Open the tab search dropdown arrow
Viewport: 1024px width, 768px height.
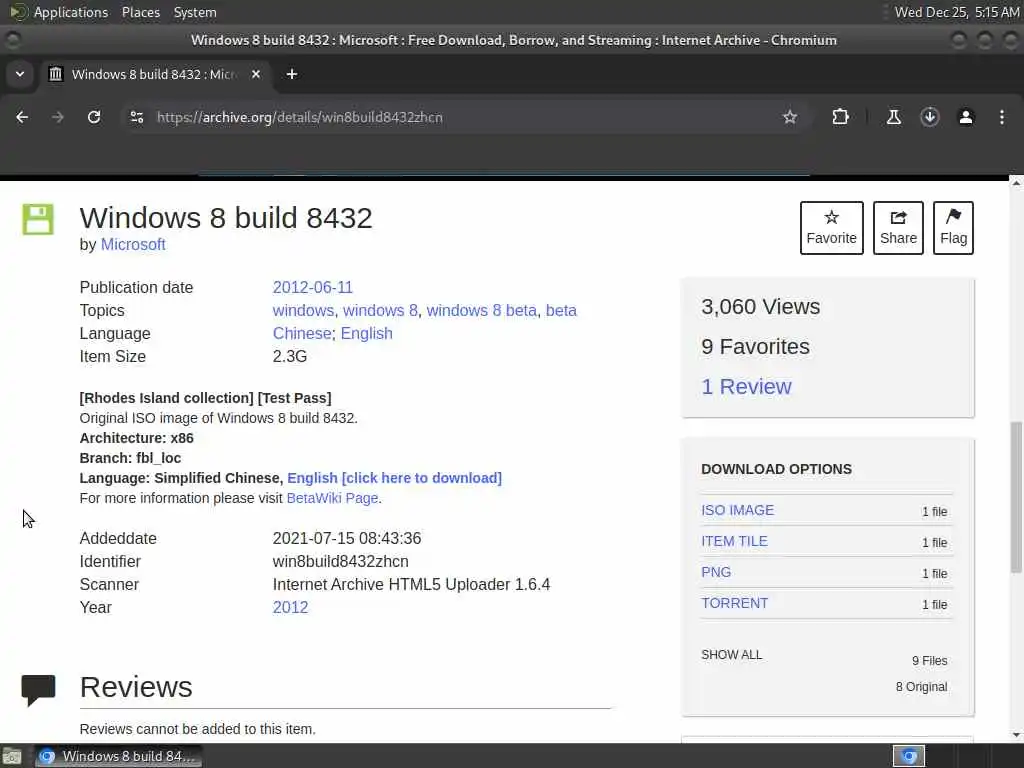coord(20,74)
